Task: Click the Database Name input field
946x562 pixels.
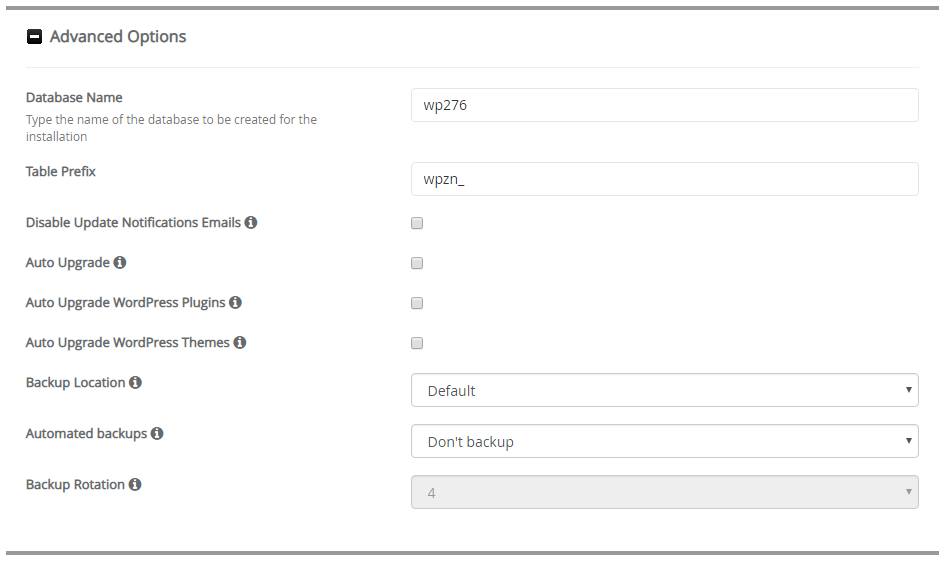Action: click(x=664, y=105)
